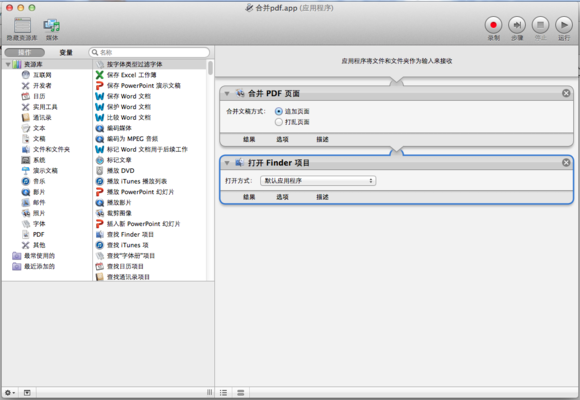Viewport: 580px width, 400px height.
Task: Open the 媒体 media browser icon
Action: [52, 25]
